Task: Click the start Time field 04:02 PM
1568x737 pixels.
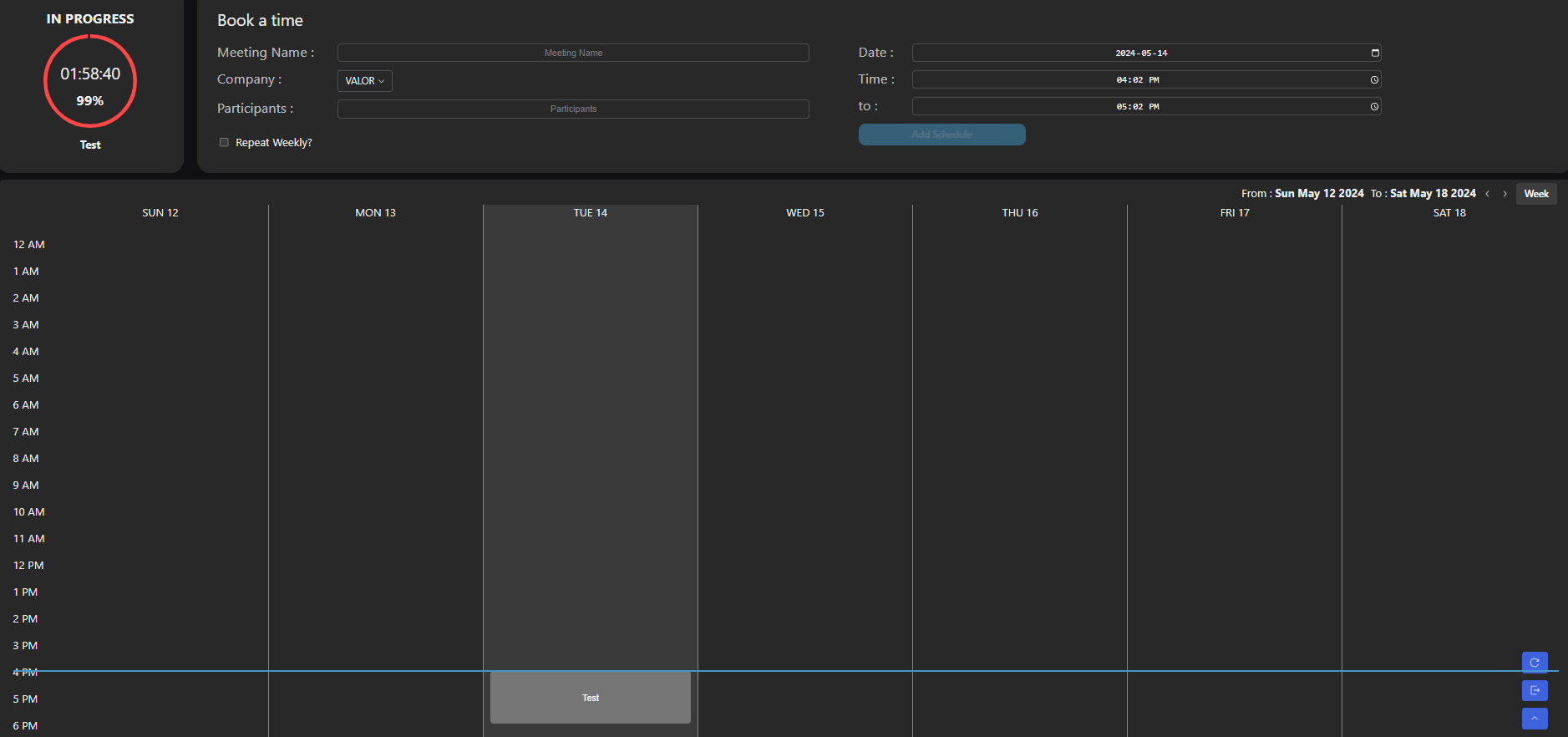Action: coord(1146,79)
